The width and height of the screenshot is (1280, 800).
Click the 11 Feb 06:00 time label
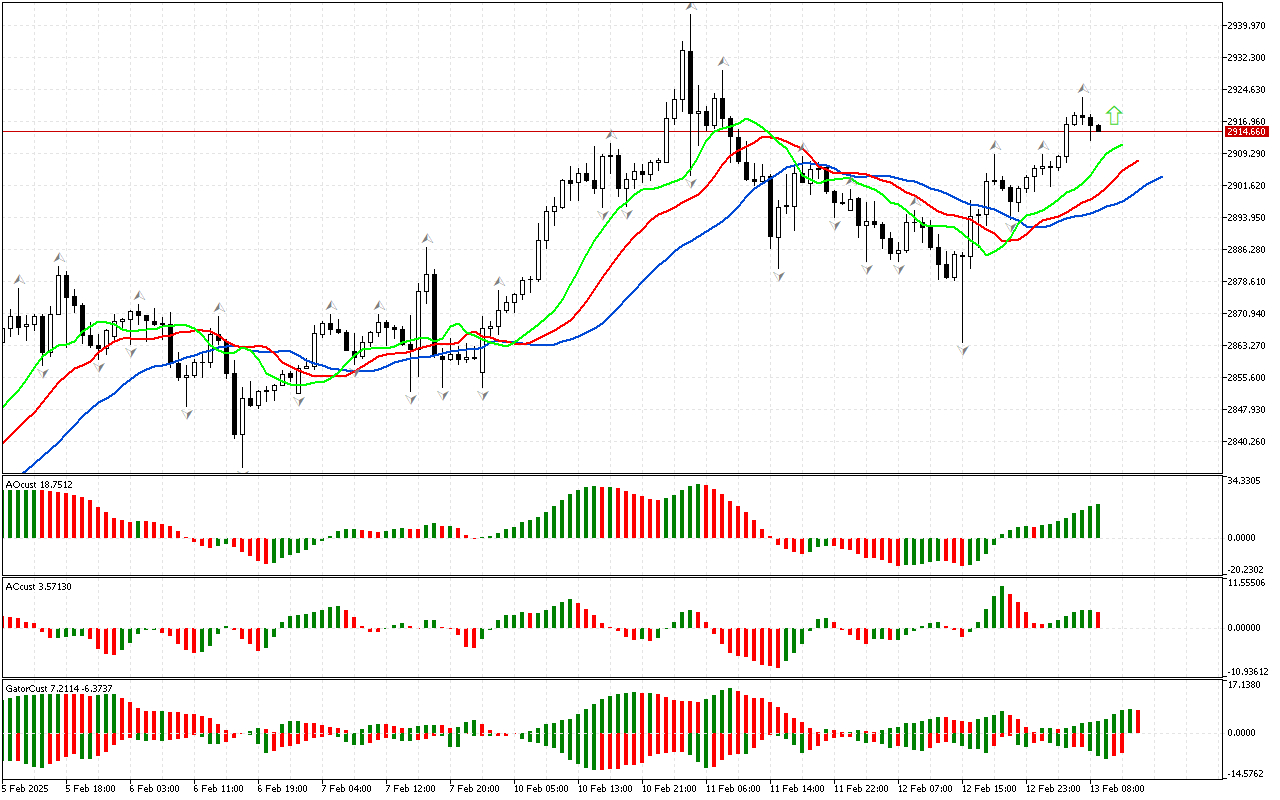click(732, 789)
